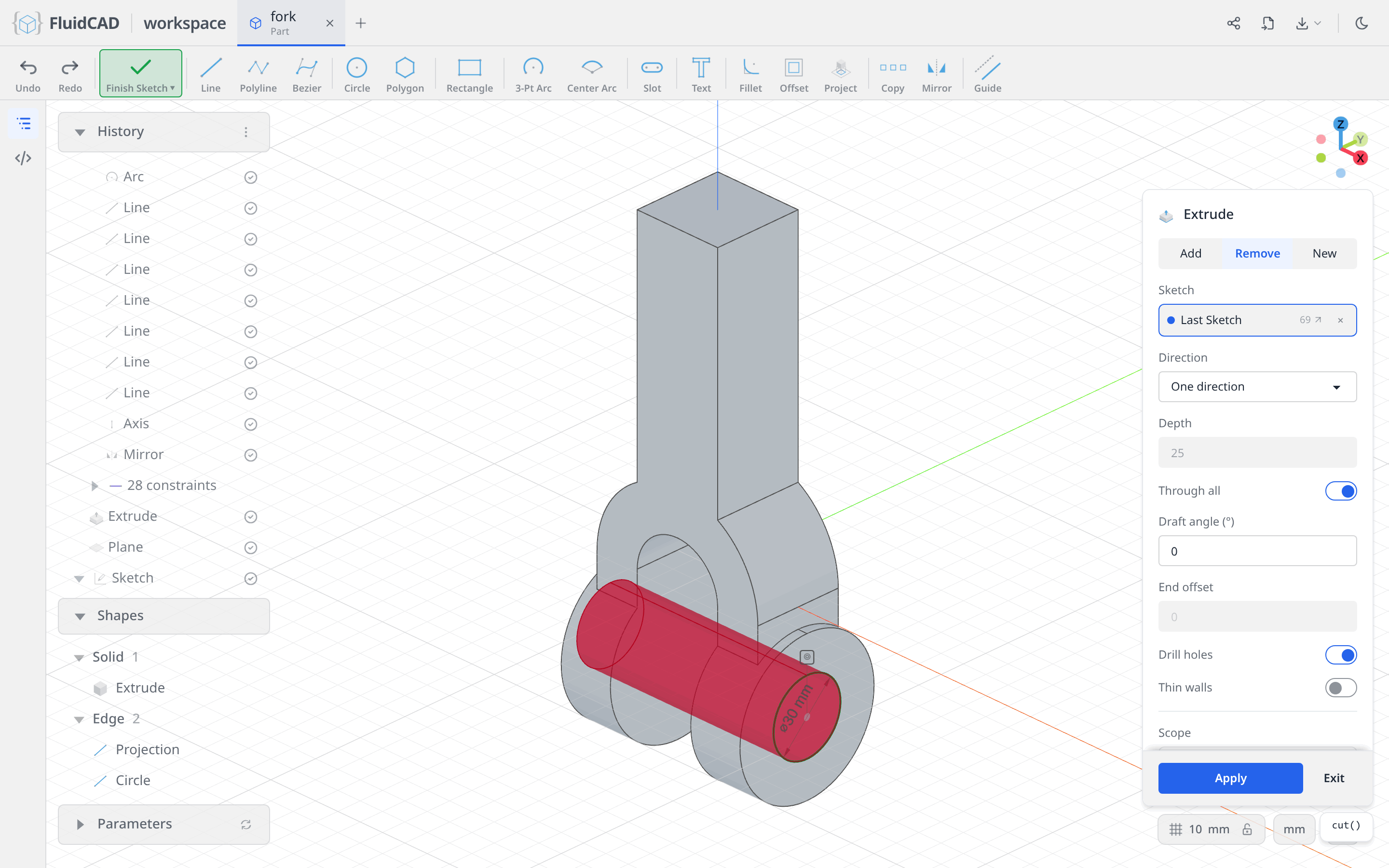The height and width of the screenshot is (868, 1389).
Task: Toggle the Mirror history item checkmark
Action: point(250,455)
